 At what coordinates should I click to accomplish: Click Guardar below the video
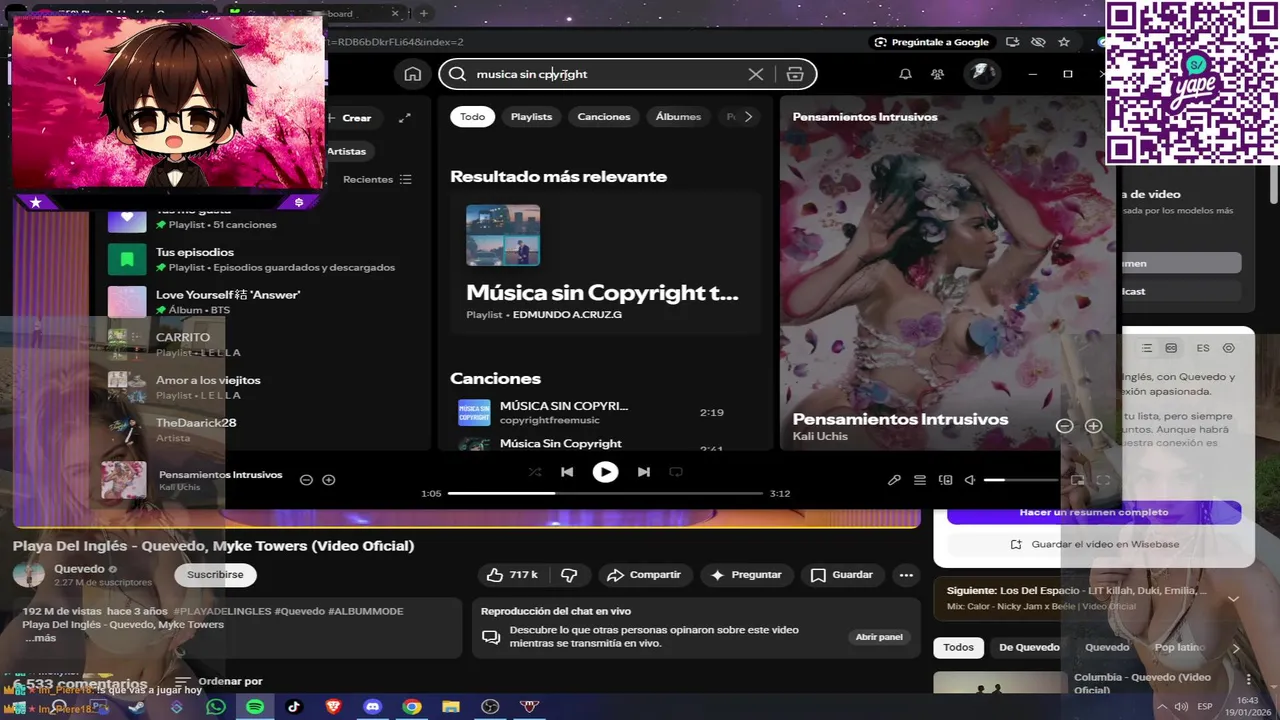(x=842, y=575)
